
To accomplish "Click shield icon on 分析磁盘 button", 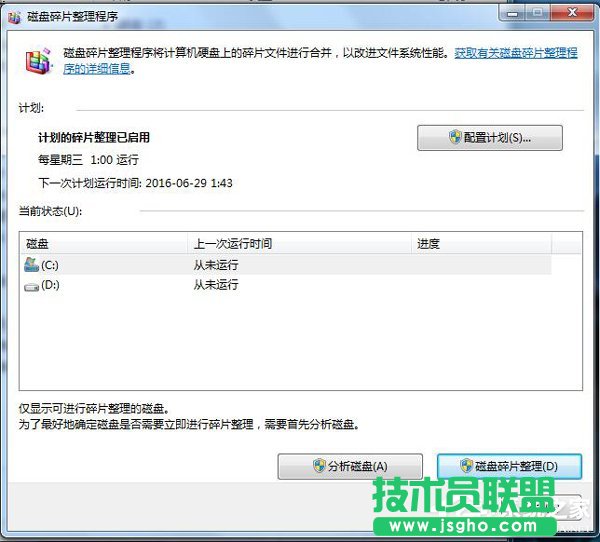I will (x=319, y=465).
